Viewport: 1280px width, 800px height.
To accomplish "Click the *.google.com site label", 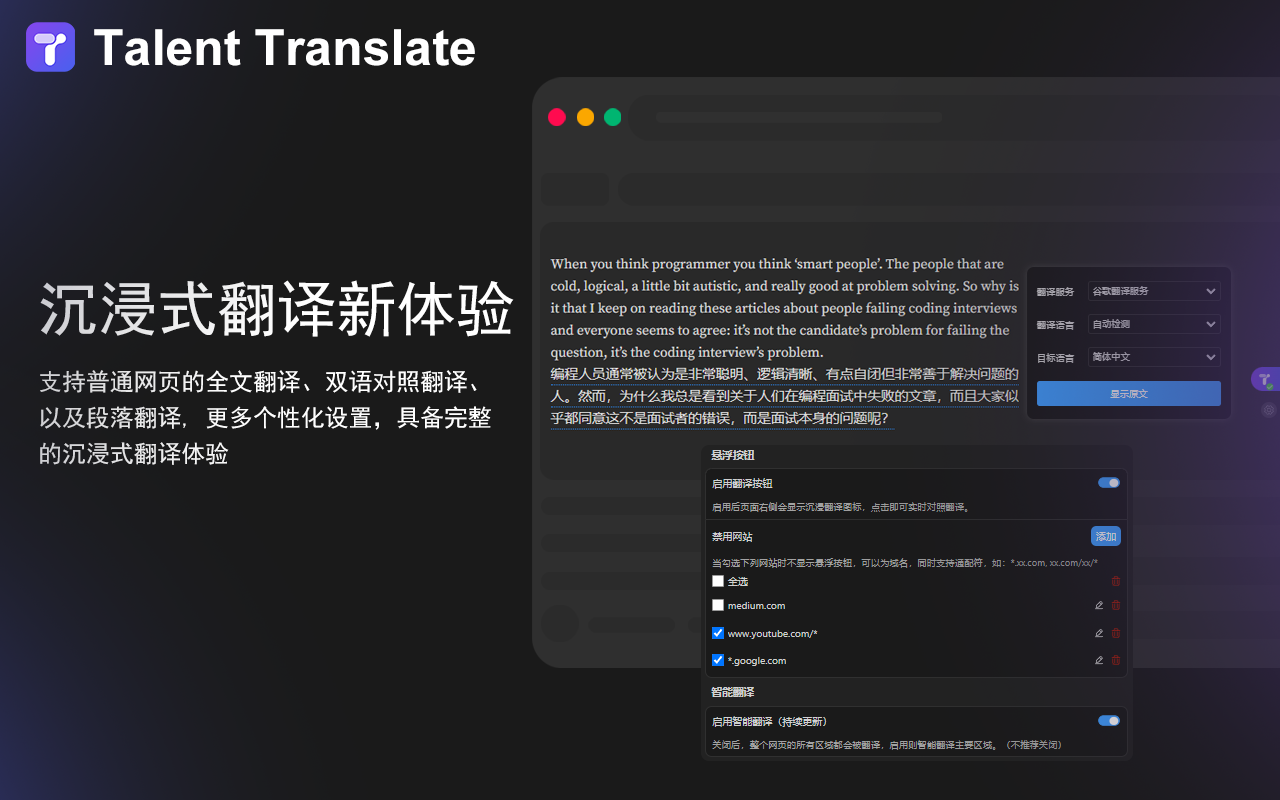I will pos(757,661).
